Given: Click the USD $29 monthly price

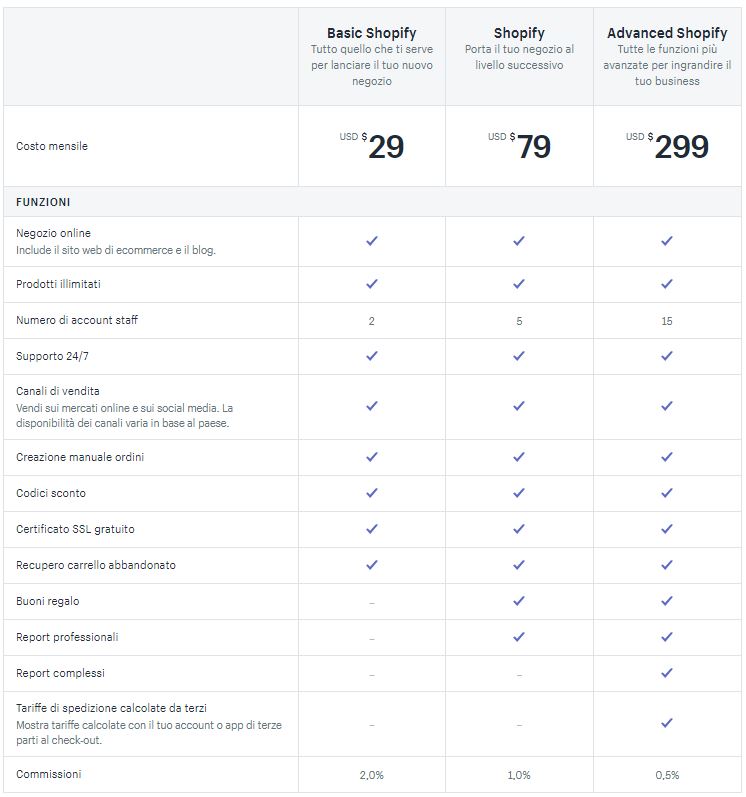Looking at the screenshot, I should pos(371,146).
